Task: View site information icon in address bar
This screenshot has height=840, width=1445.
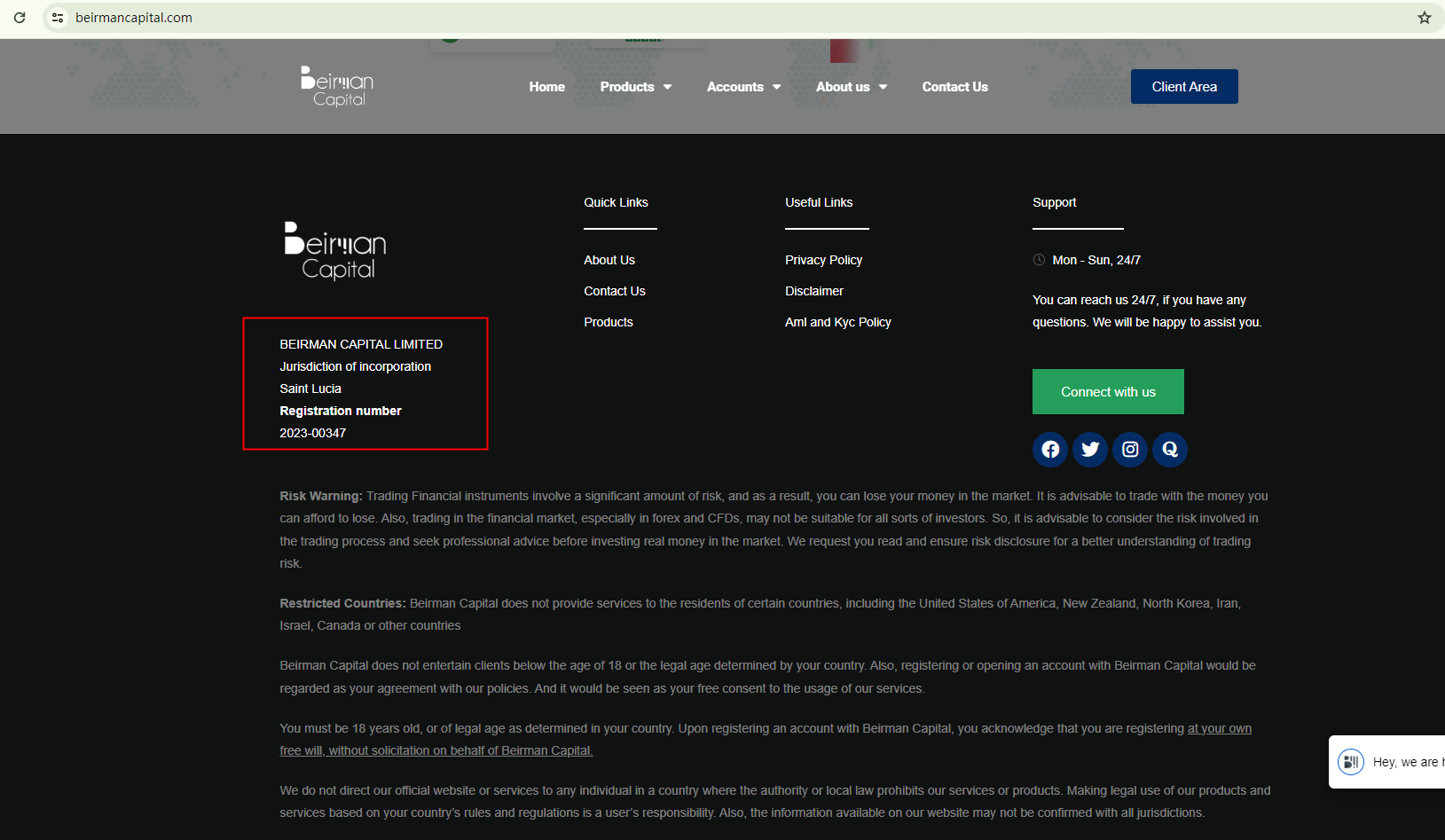Action: [x=58, y=18]
